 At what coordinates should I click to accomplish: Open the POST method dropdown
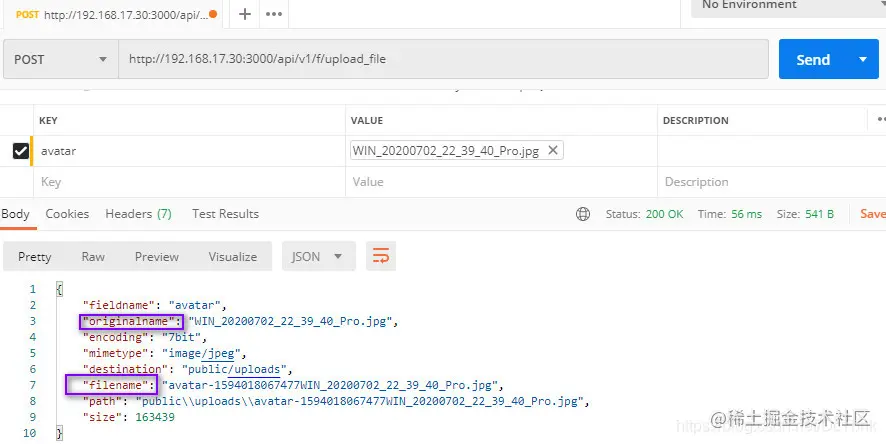61,59
